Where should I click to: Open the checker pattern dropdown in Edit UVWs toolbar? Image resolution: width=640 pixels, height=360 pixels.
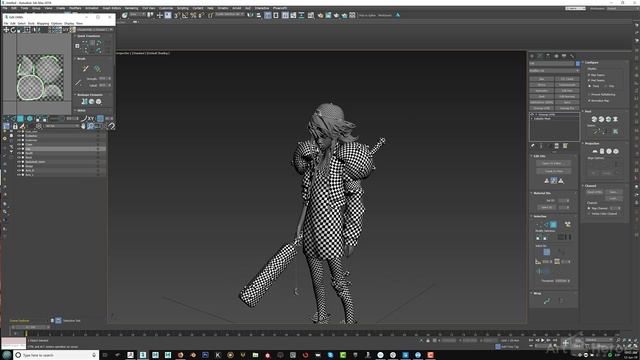point(95,29)
